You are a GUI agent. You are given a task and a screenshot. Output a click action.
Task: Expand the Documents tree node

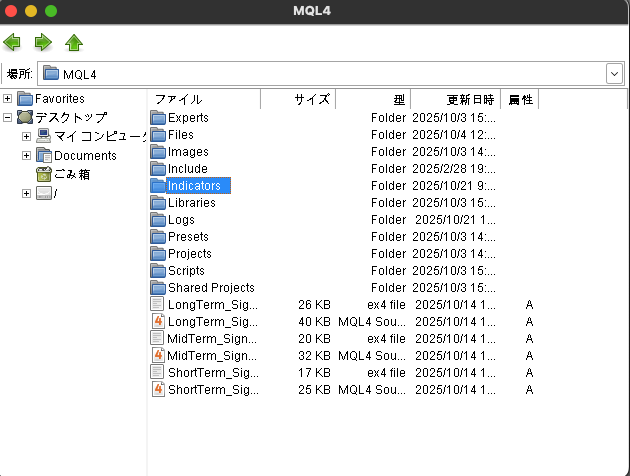click(x=27, y=155)
